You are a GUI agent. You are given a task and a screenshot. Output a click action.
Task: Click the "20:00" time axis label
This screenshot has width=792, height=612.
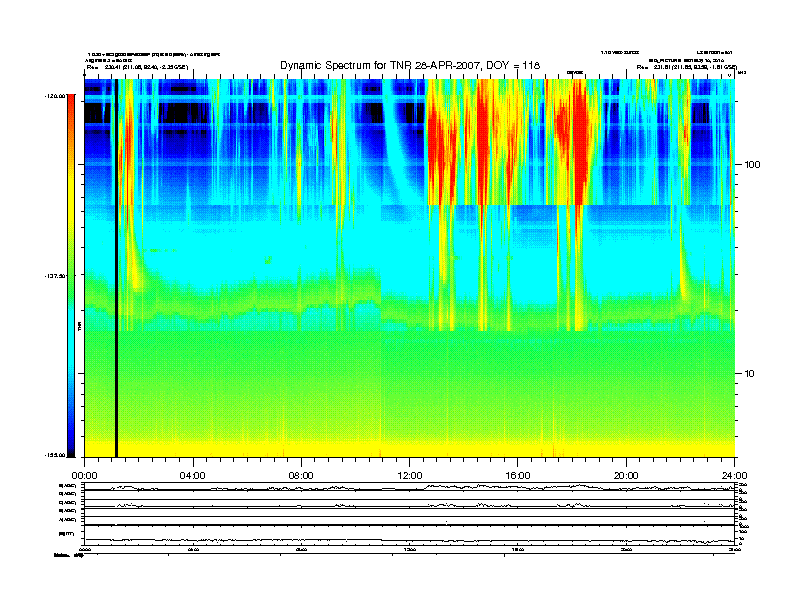[x=626, y=476]
